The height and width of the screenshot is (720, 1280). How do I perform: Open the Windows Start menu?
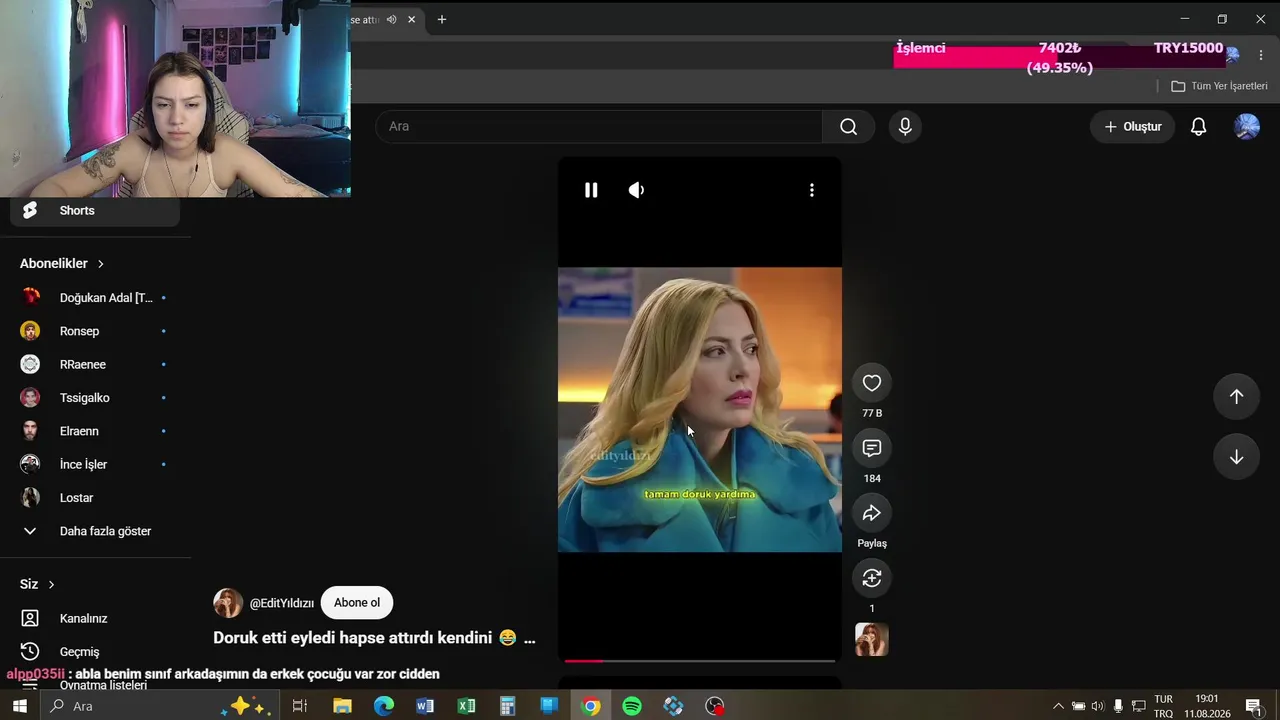pyautogui.click(x=20, y=706)
